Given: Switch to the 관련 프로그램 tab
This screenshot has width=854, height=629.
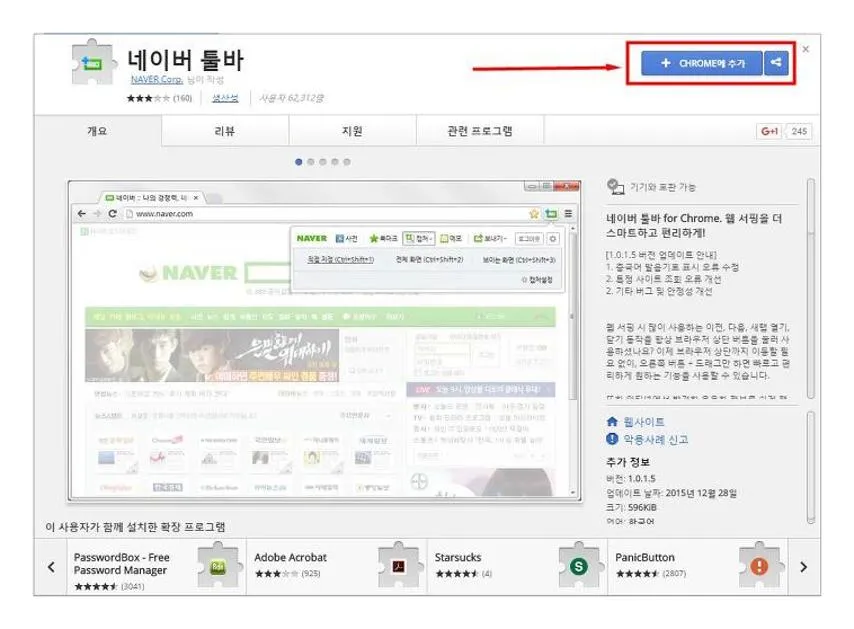Looking at the screenshot, I should 480,131.
